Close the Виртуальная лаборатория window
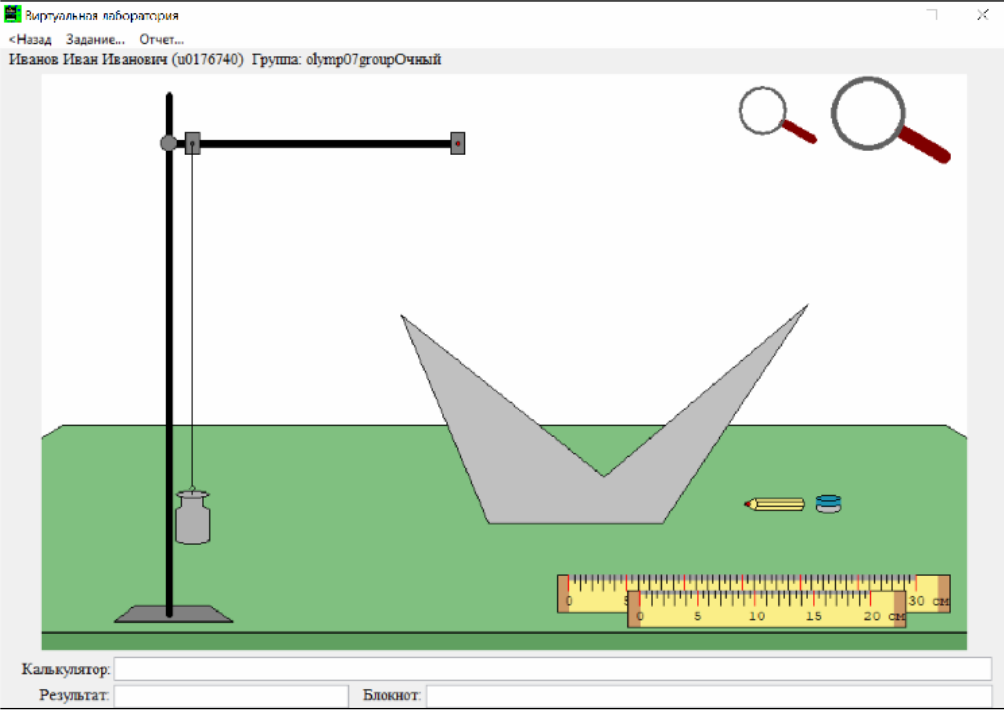This screenshot has width=1004, height=710. pyautogui.click(x=983, y=15)
